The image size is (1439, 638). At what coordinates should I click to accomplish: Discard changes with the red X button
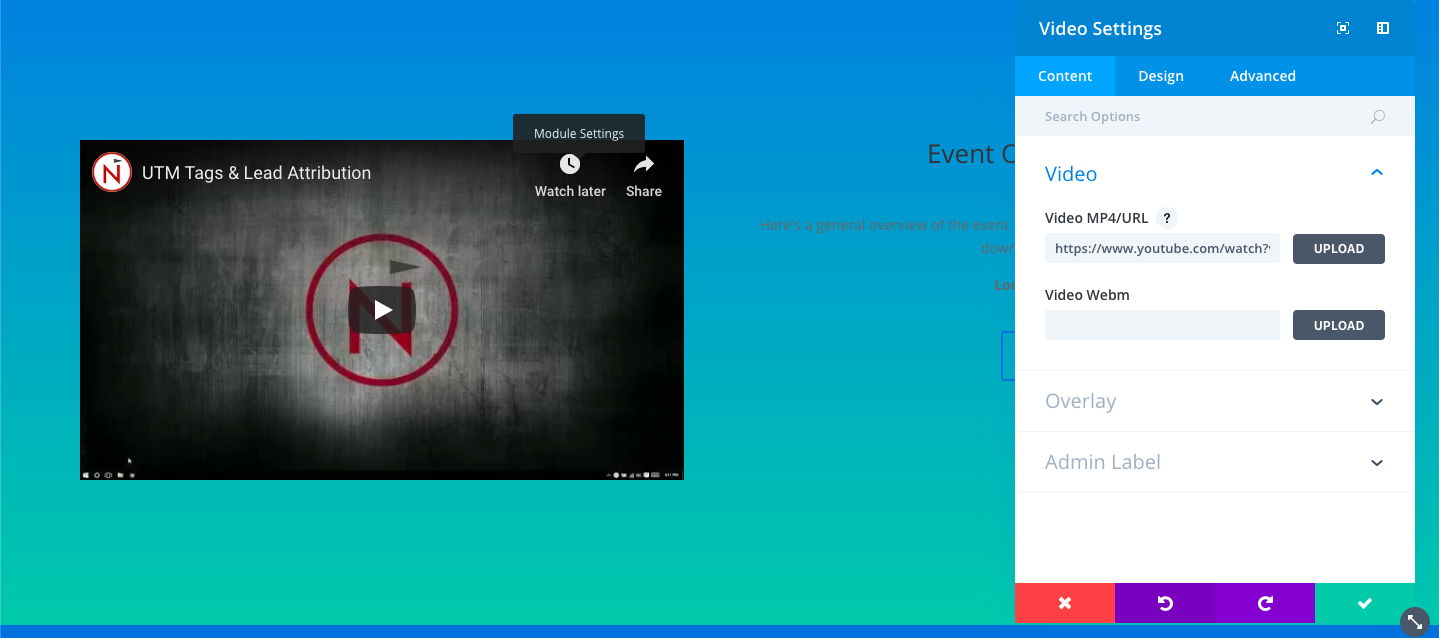[x=1065, y=603]
